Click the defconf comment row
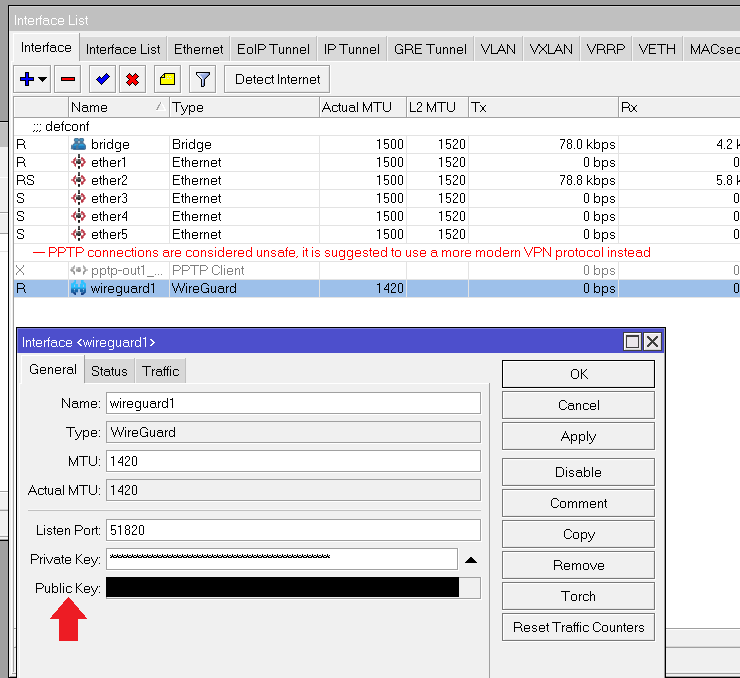Viewport: 740px width, 678px height. point(377,126)
